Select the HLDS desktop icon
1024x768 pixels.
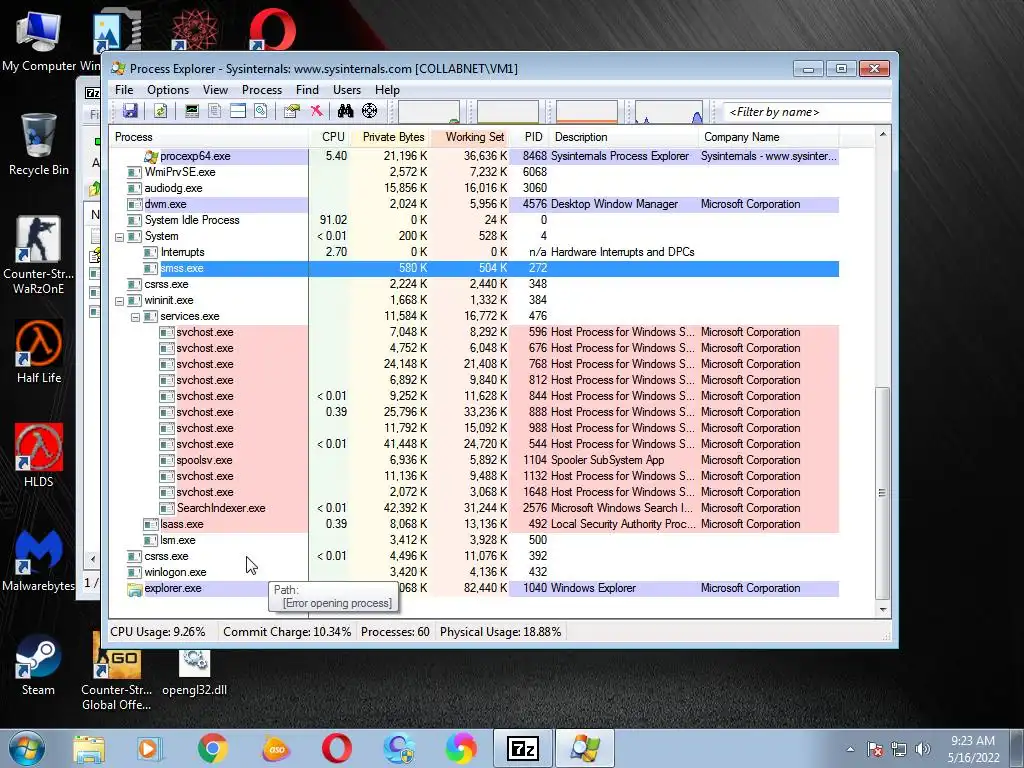tap(39, 456)
